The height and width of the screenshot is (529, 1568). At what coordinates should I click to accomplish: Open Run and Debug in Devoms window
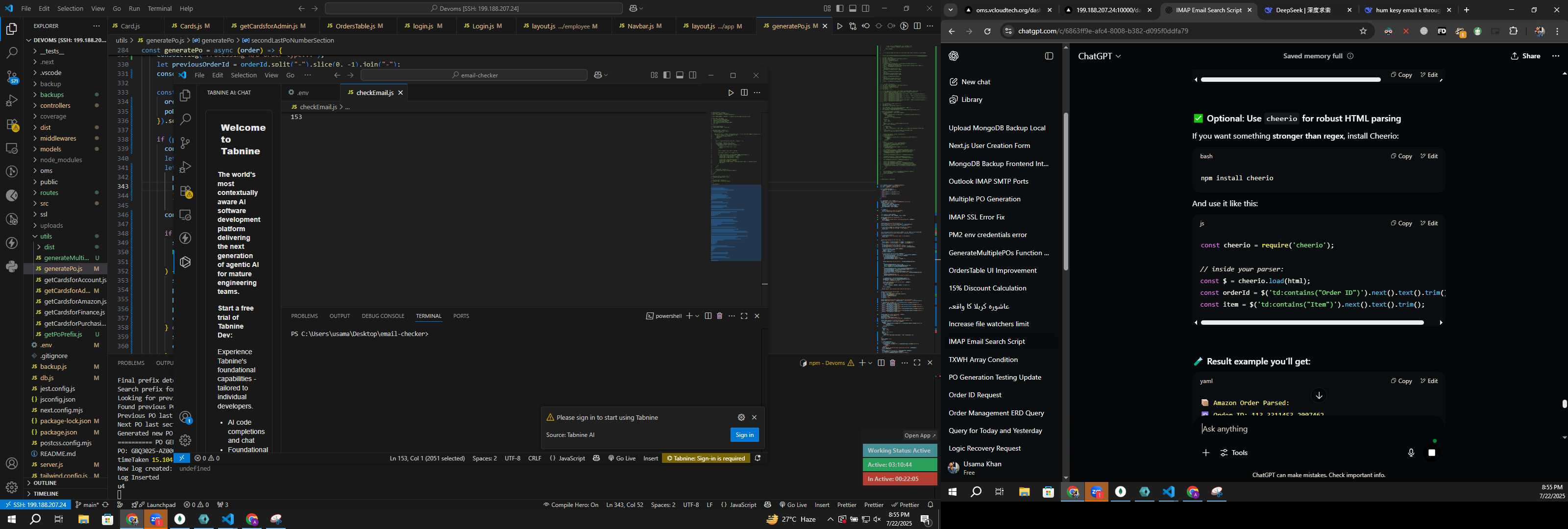click(12, 100)
